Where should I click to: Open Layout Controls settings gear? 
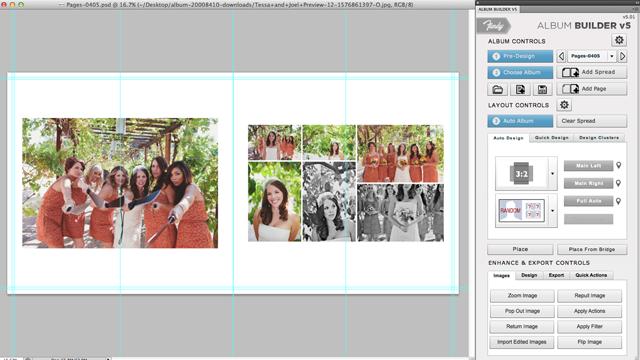point(564,105)
